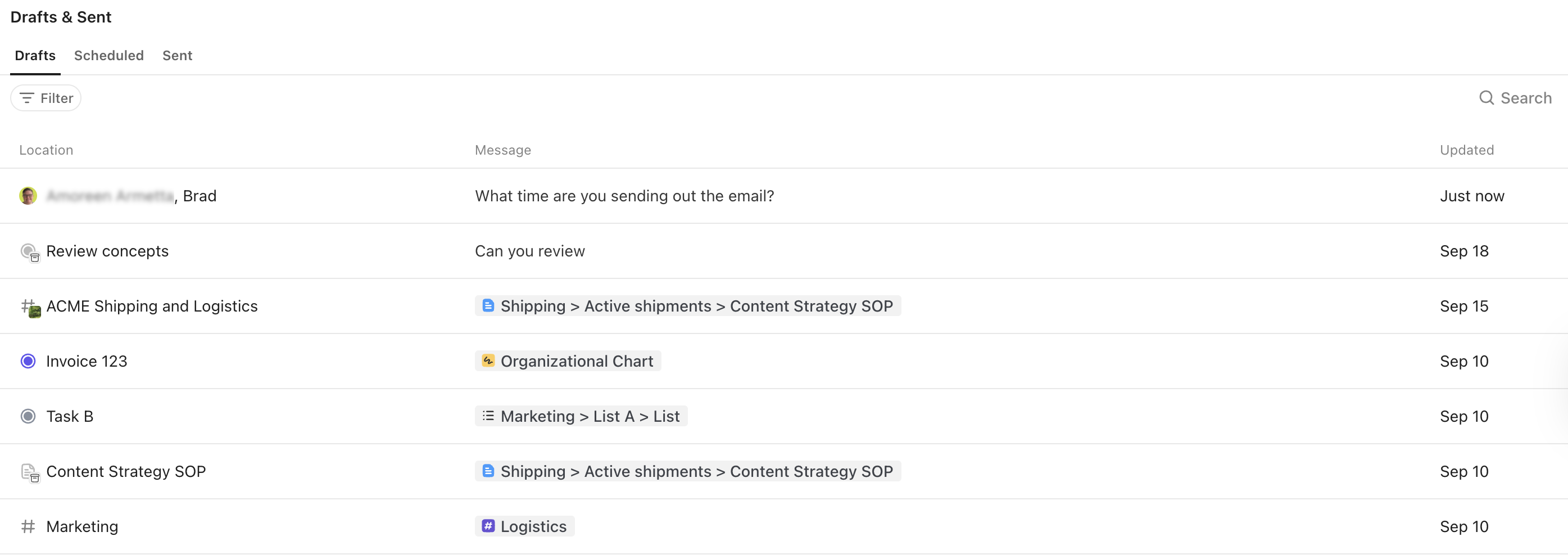Screen dimensions: 1568x559
Task: Click the Review concepts comment icon
Action: point(29,251)
